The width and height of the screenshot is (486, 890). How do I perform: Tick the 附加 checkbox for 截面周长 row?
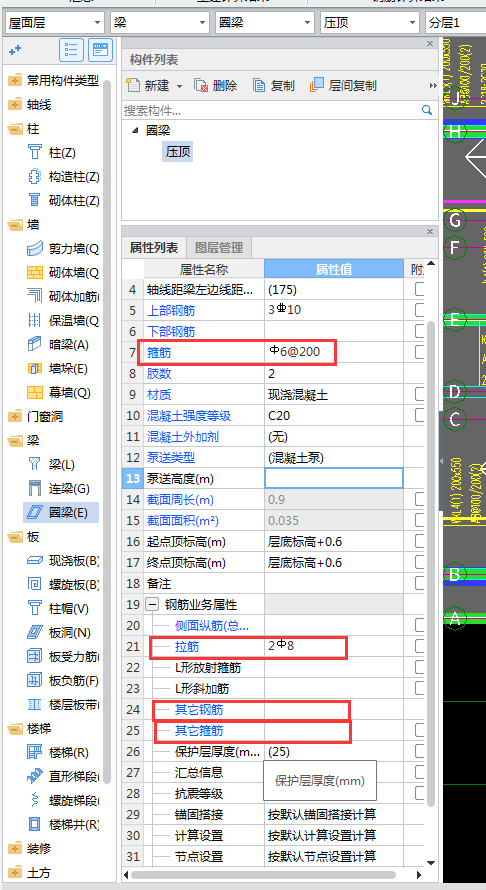(421, 499)
